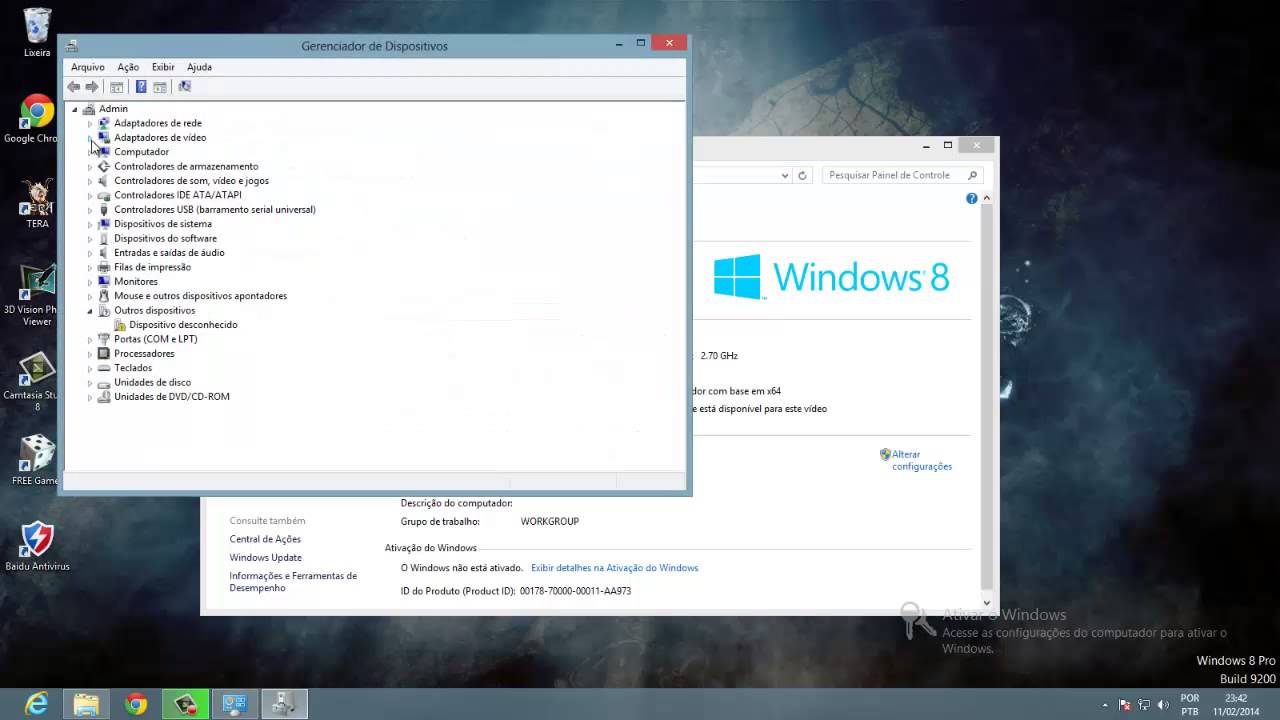Switch to the Device Manager taskbar button
The width and height of the screenshot is (1280, 720).
point(284,704)
